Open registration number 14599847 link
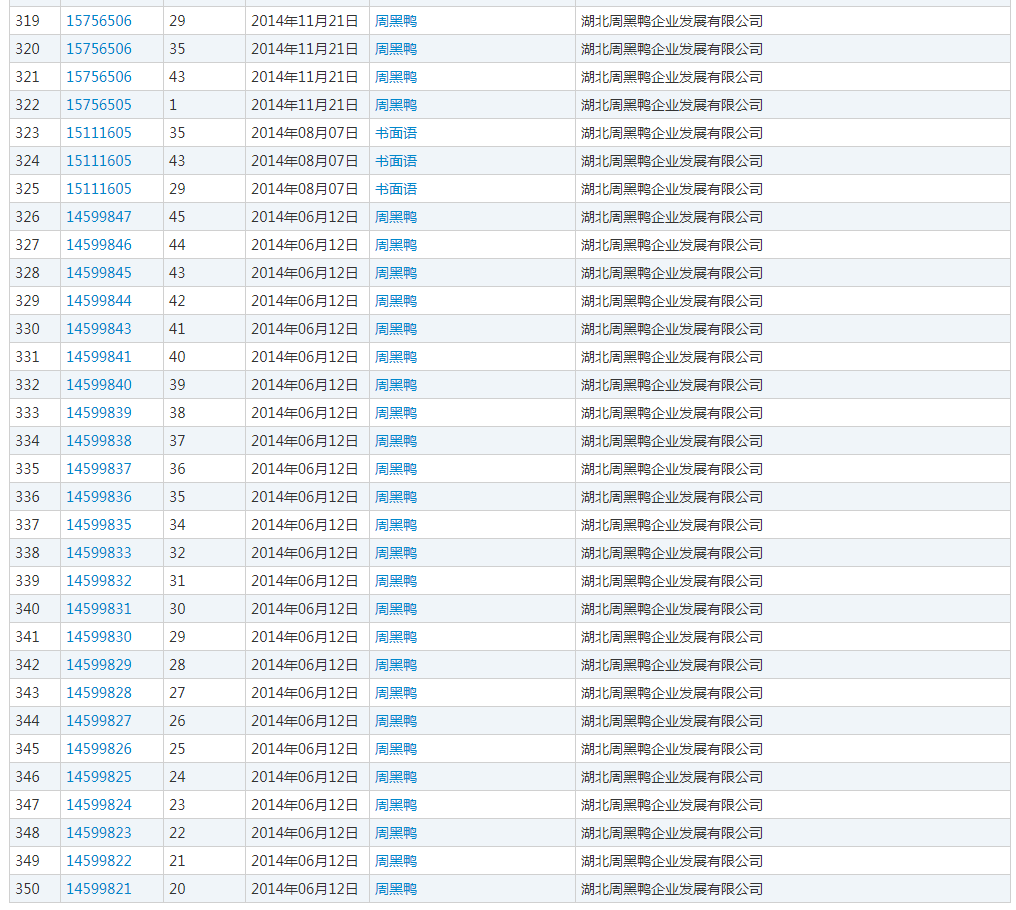 pyautogui.click(x=99, y=217)
